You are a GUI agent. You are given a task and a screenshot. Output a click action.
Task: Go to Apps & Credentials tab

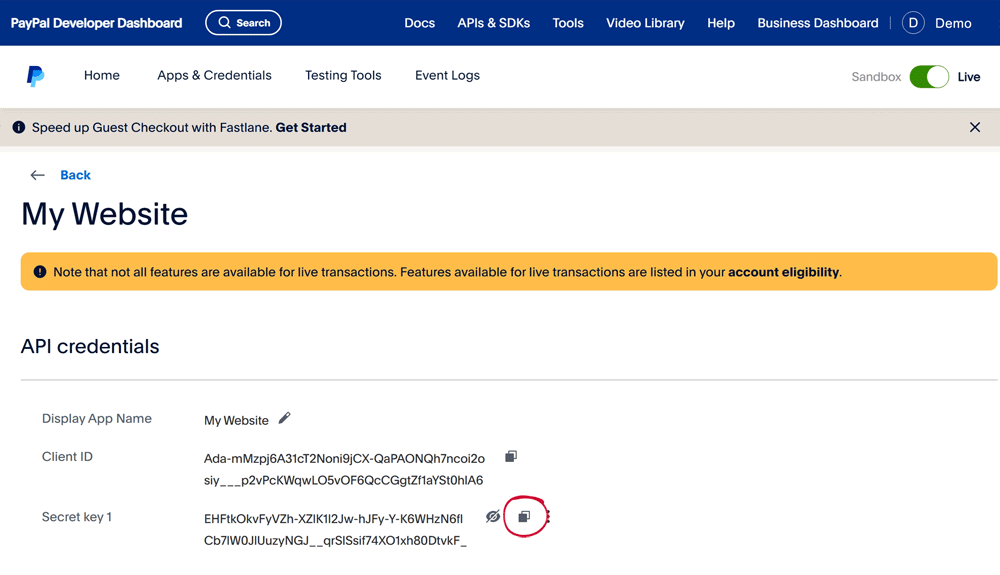[214, 76]
